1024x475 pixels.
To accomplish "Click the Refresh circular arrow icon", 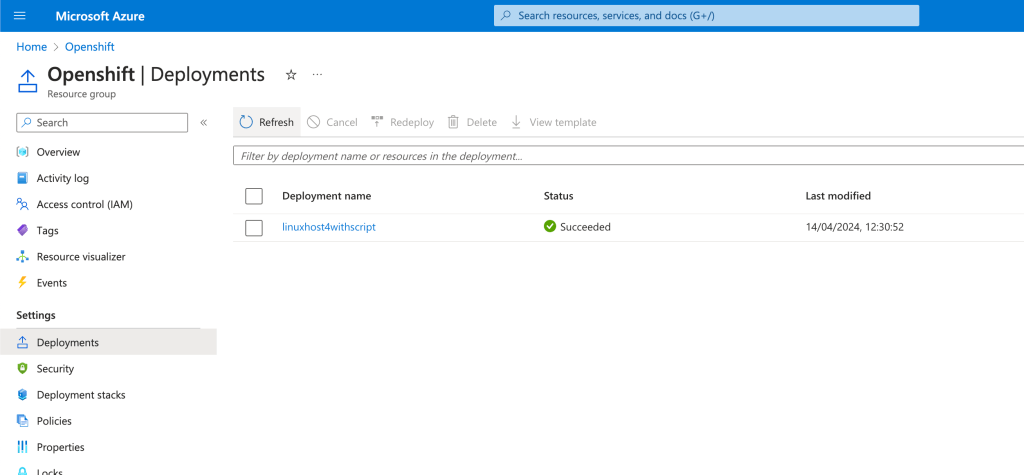I will pos(246,122).
